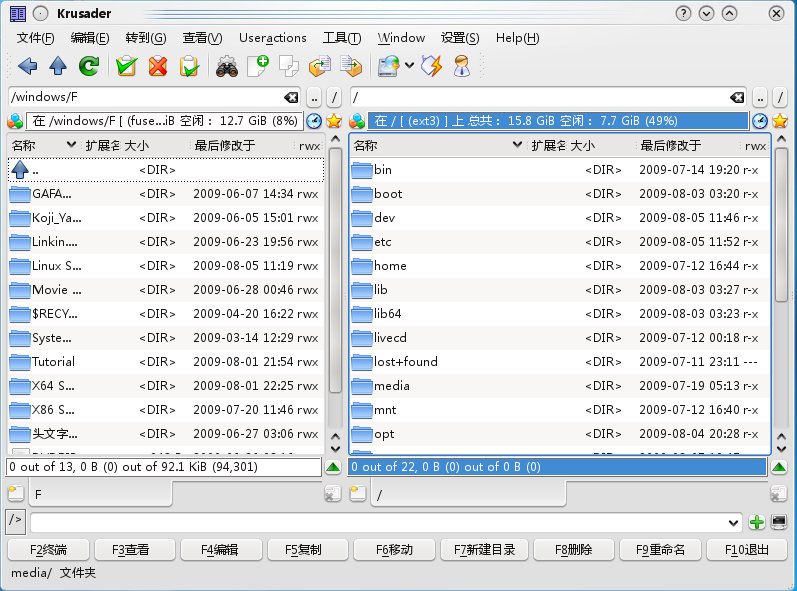Select the lost+found folder row
The image size is (797, 591).
[560, 362]
